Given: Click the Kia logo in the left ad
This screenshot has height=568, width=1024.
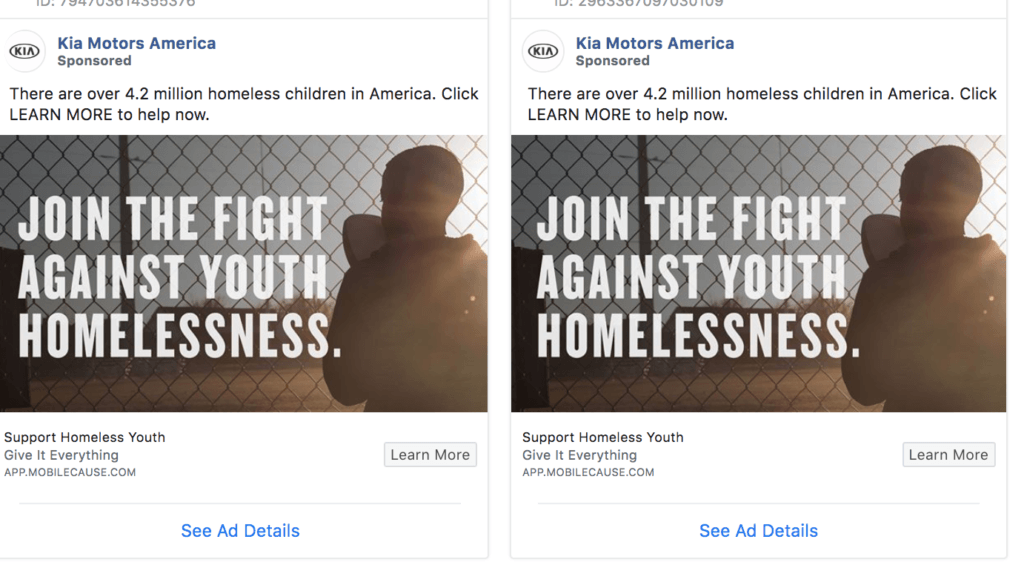Looking at the screenshot, I should 25,51.
